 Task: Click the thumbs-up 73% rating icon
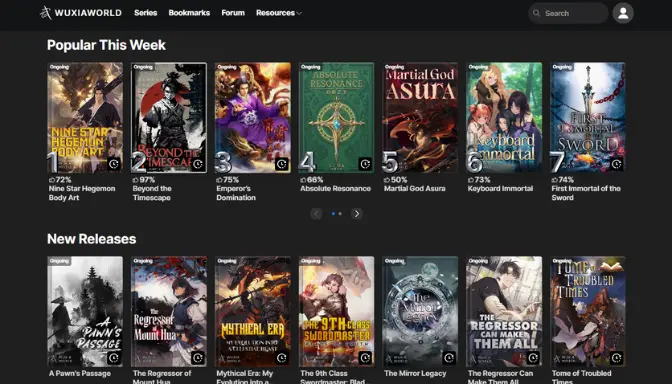click(x=471, y=180)
